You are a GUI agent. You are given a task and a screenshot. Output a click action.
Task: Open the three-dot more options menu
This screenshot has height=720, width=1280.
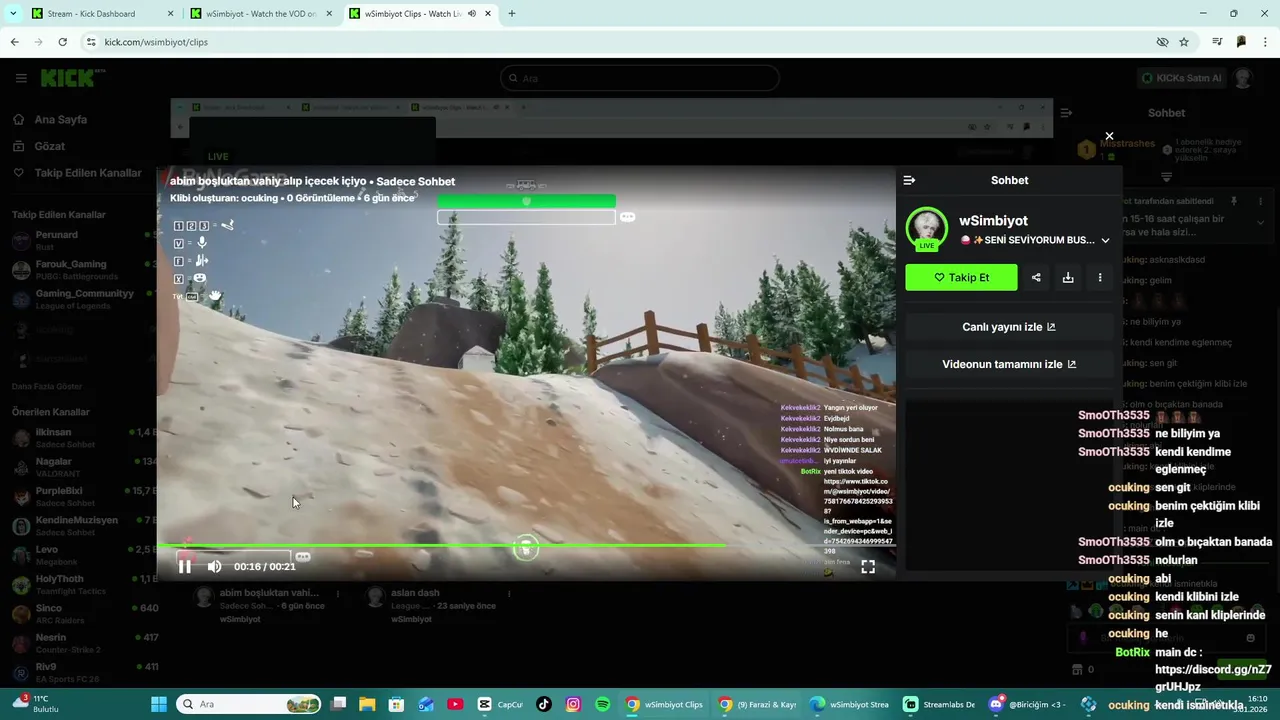1100,278
